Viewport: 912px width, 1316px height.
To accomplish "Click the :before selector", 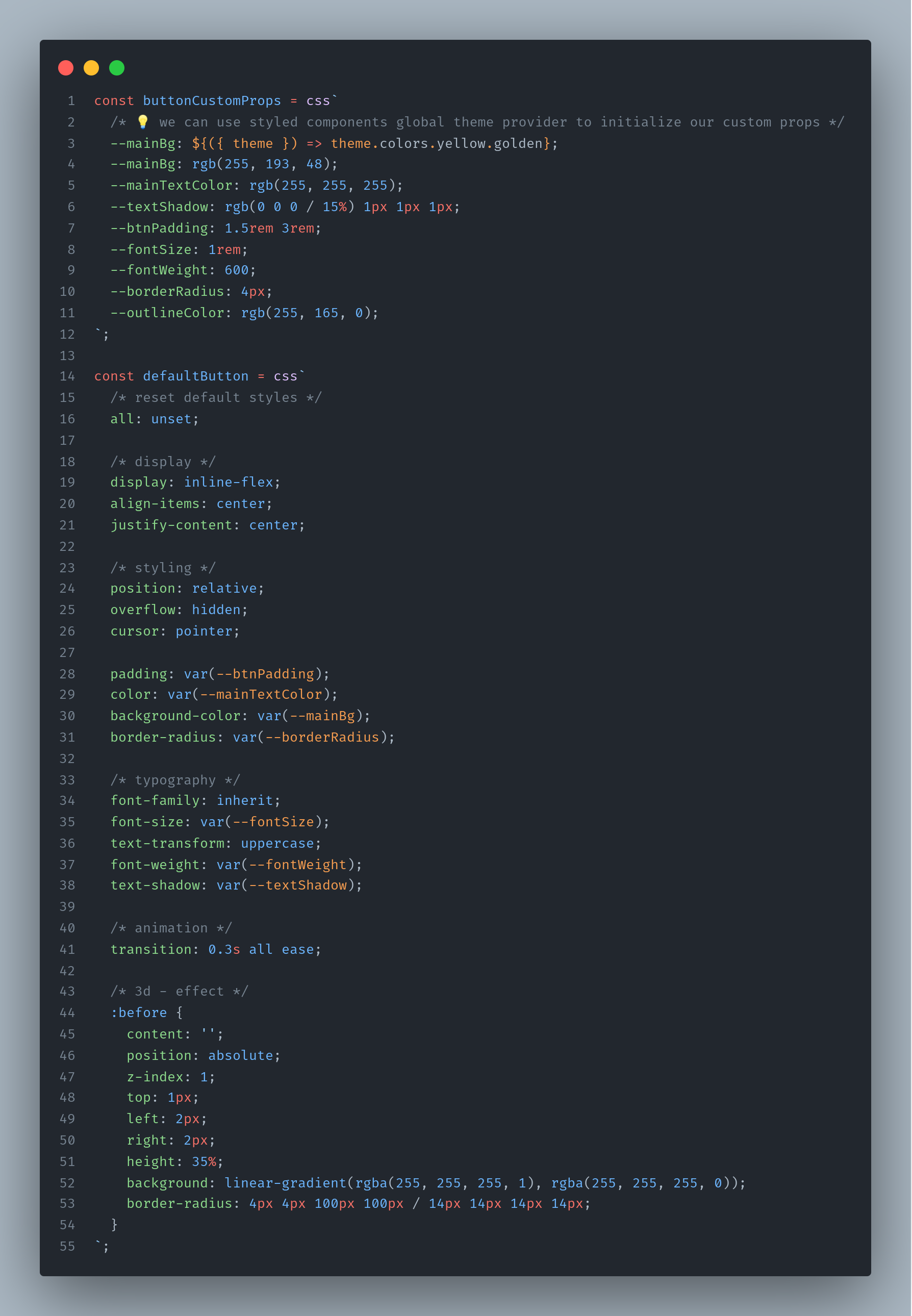I will (x=139, y=1013).
